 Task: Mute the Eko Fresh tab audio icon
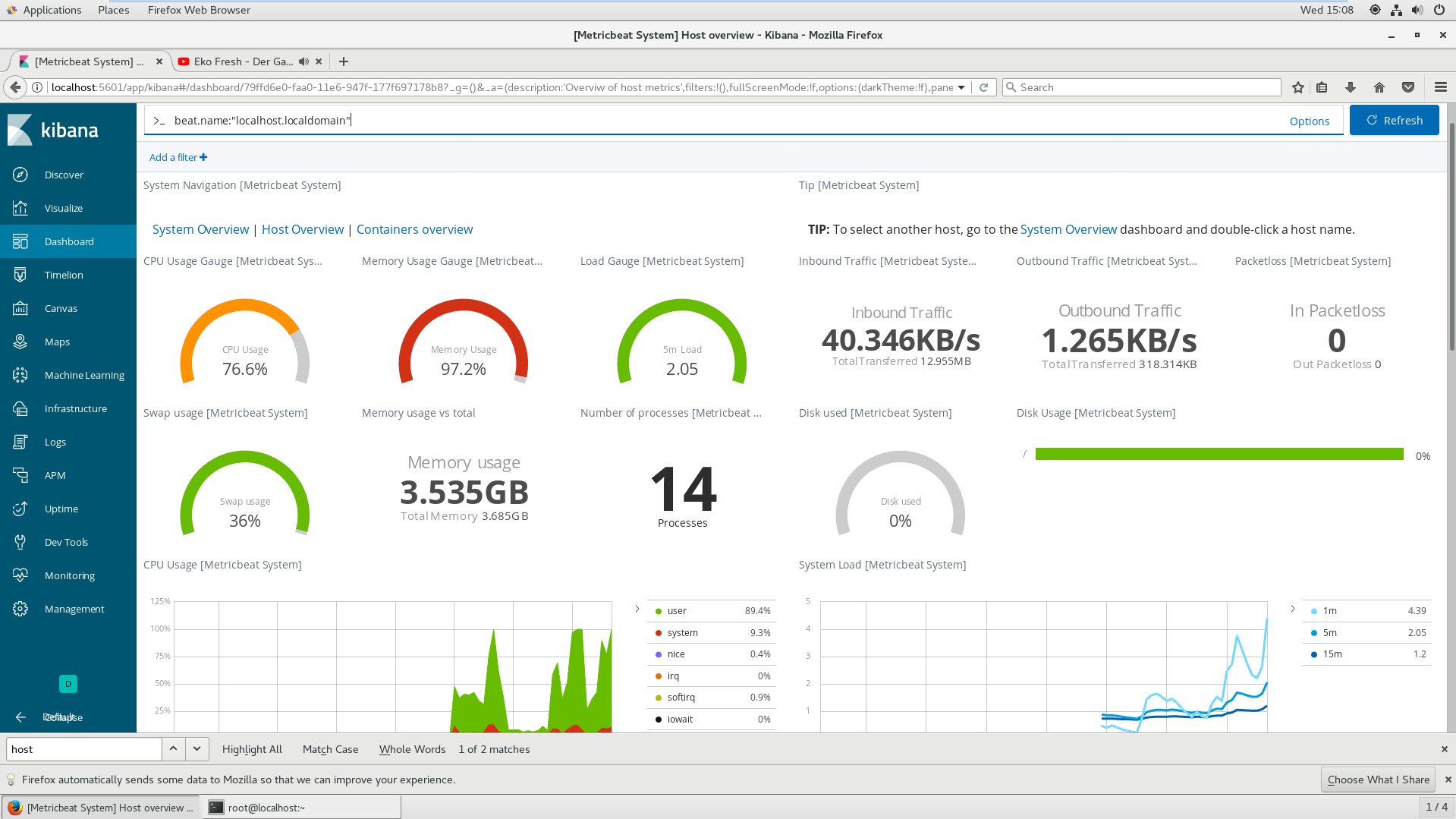pyautogui.click(x=303, y=61)
